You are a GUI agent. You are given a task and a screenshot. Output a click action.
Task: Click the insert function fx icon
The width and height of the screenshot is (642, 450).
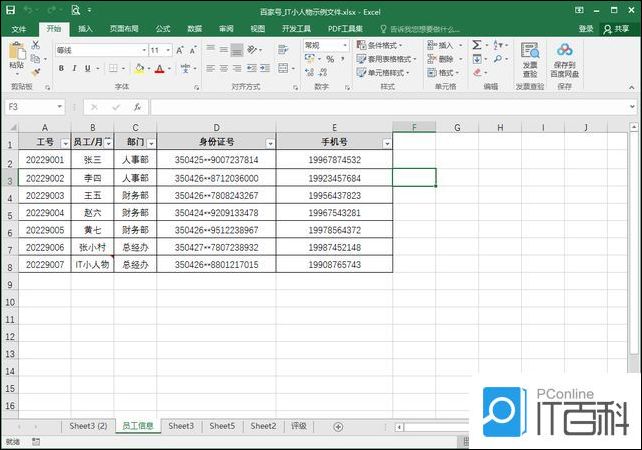[x=137, y=107]
